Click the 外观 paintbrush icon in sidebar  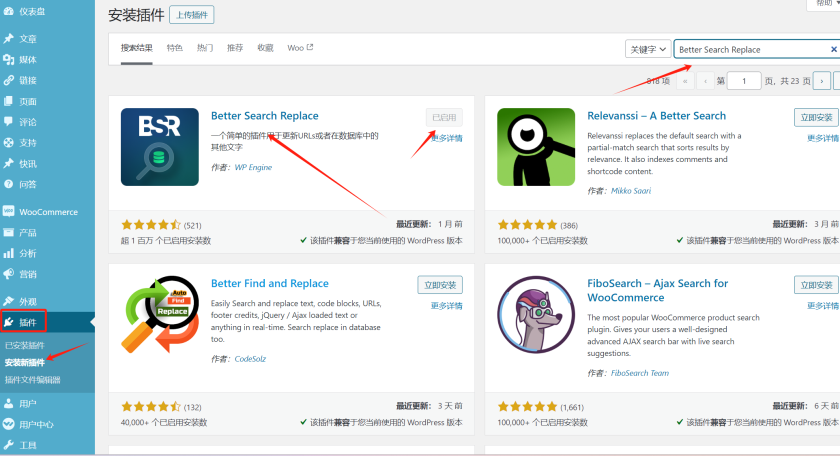[x=9, y=301]
